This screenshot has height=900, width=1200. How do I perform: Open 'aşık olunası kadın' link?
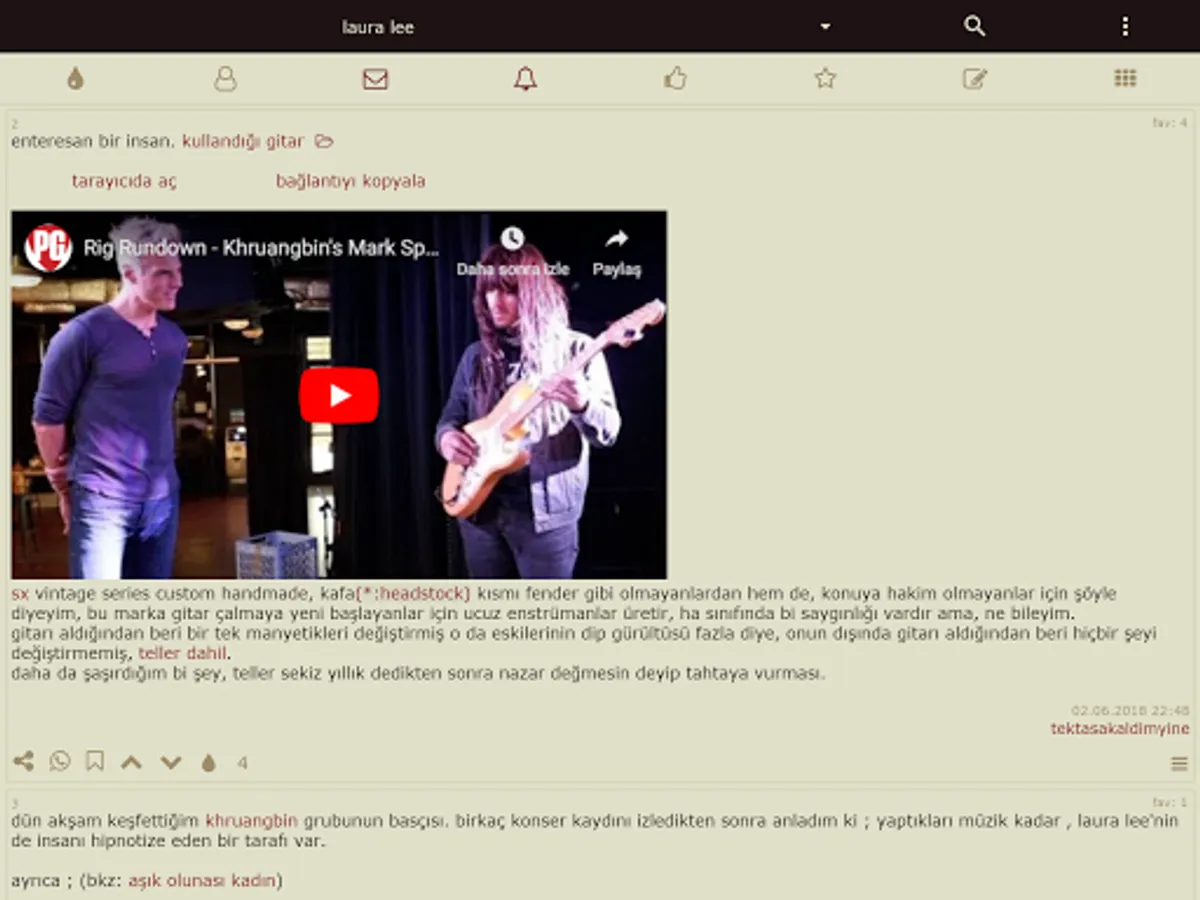(202, 881)
